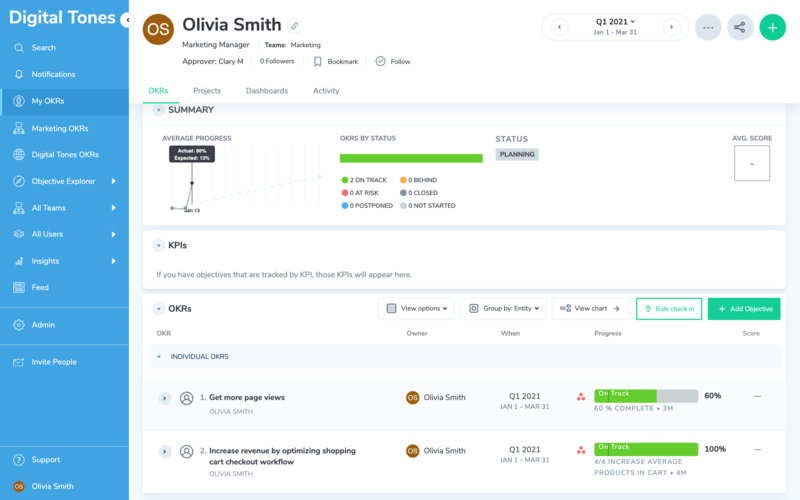
Task: Open Admin settings in sidebar
Action: coord(43,325)
